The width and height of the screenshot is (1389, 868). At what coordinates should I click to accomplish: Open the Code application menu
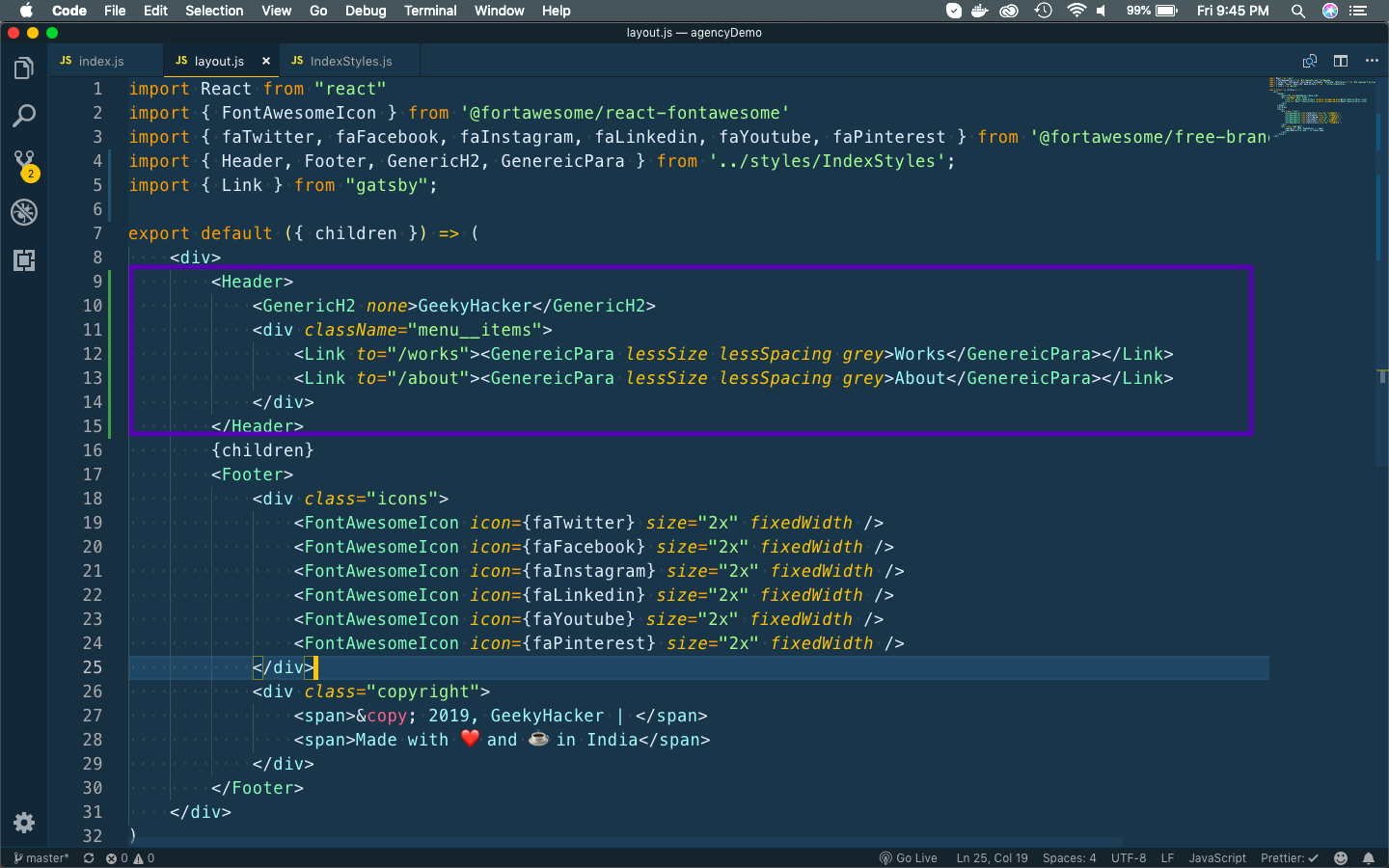coord(69,11)
